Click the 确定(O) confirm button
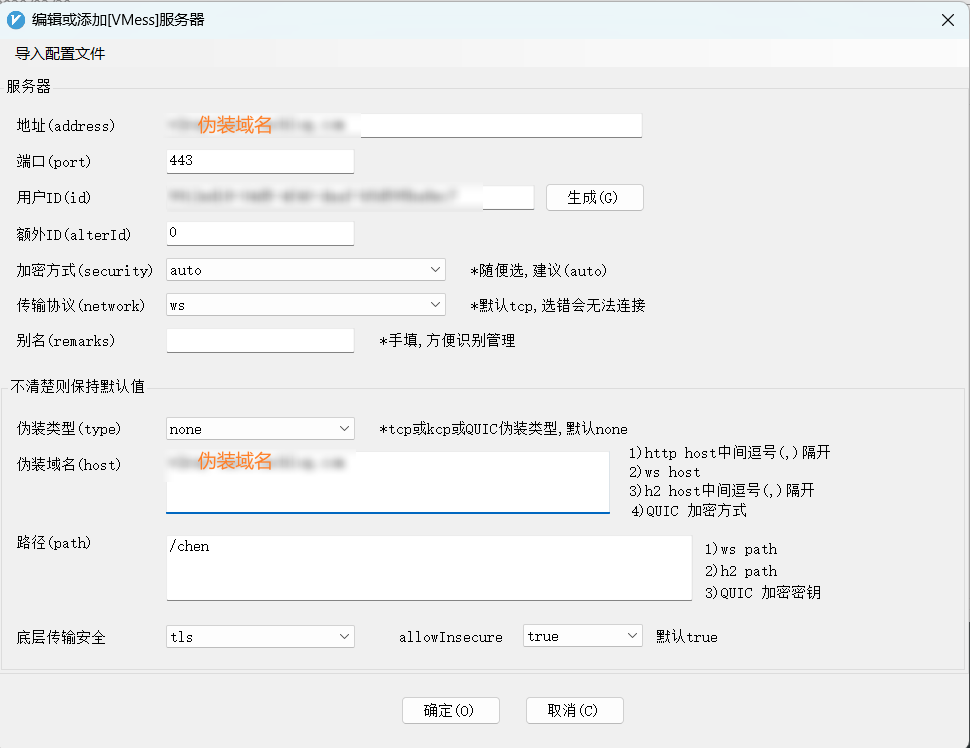Image resolution: width=970 pixels, height=748 pixels. pyautogui.click(x=450, y=711)
